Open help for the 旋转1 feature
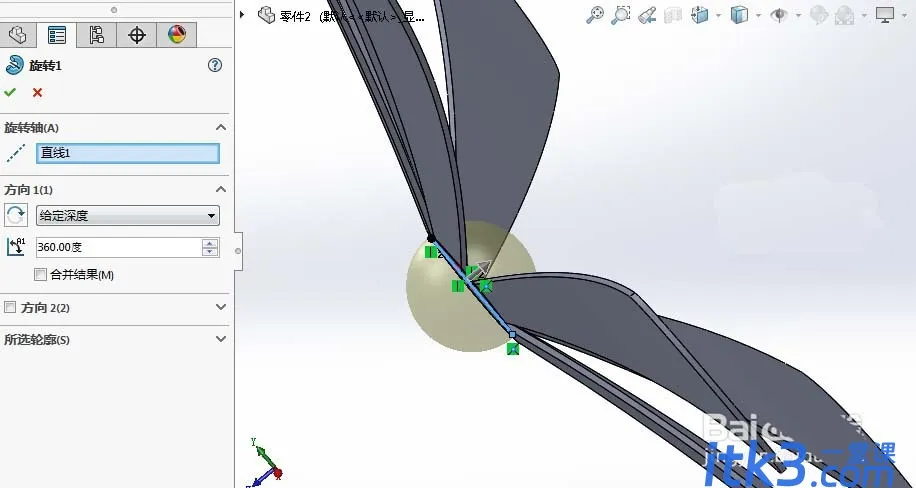Screen dimensions: 916x488 215,65
